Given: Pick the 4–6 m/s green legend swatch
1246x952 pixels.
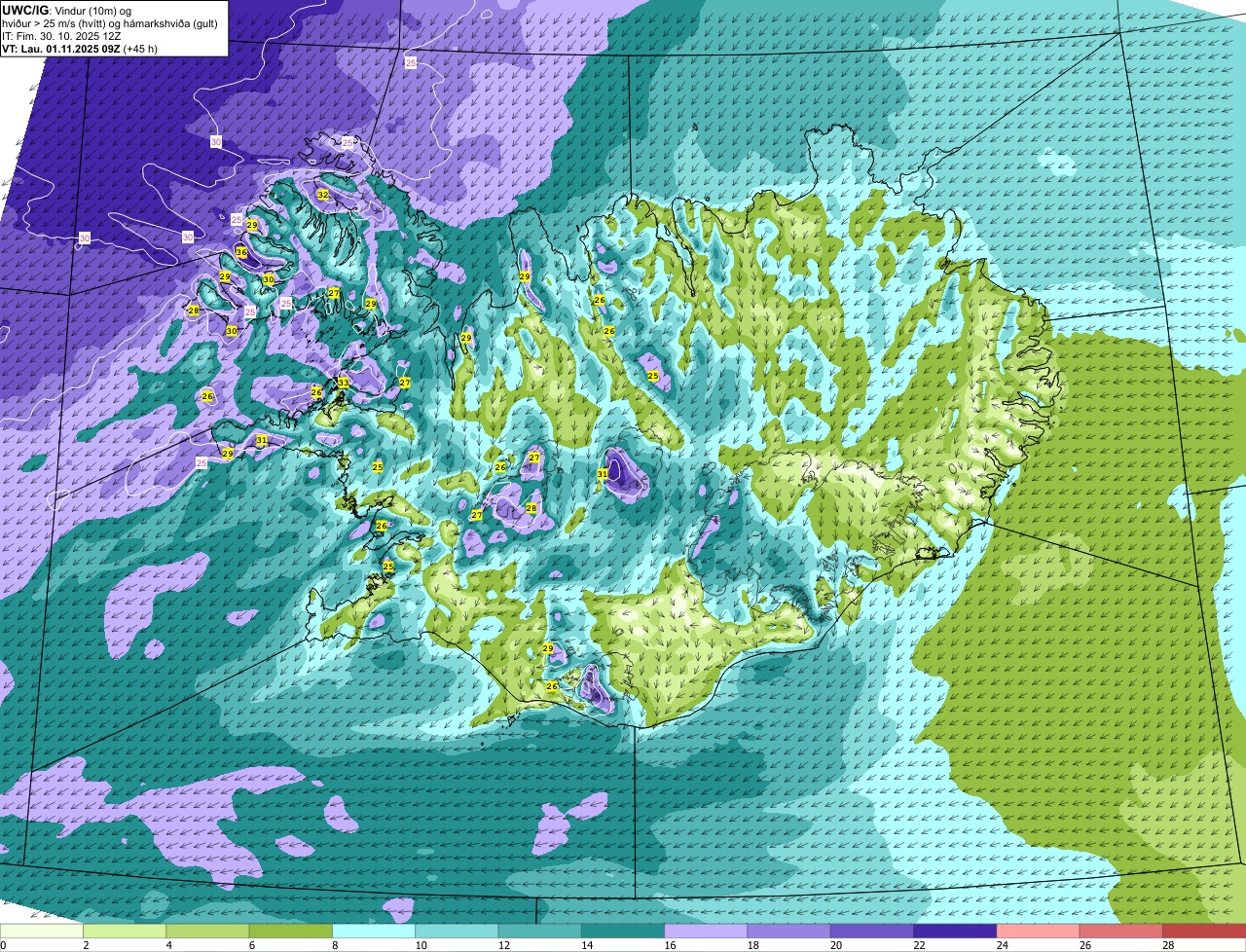Looking at the screenshot, I should (208, 932).
